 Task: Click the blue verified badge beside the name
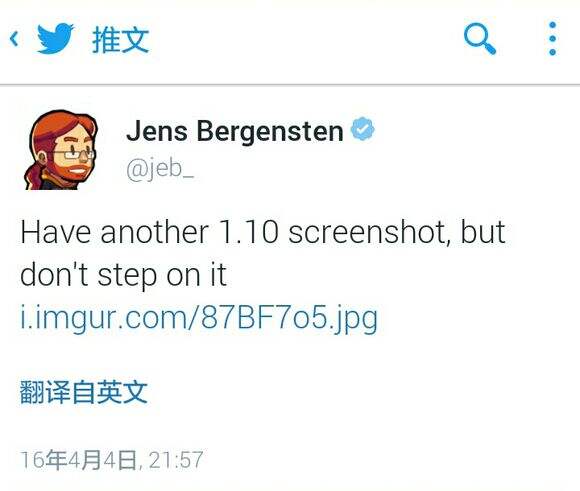pos(362,129)
